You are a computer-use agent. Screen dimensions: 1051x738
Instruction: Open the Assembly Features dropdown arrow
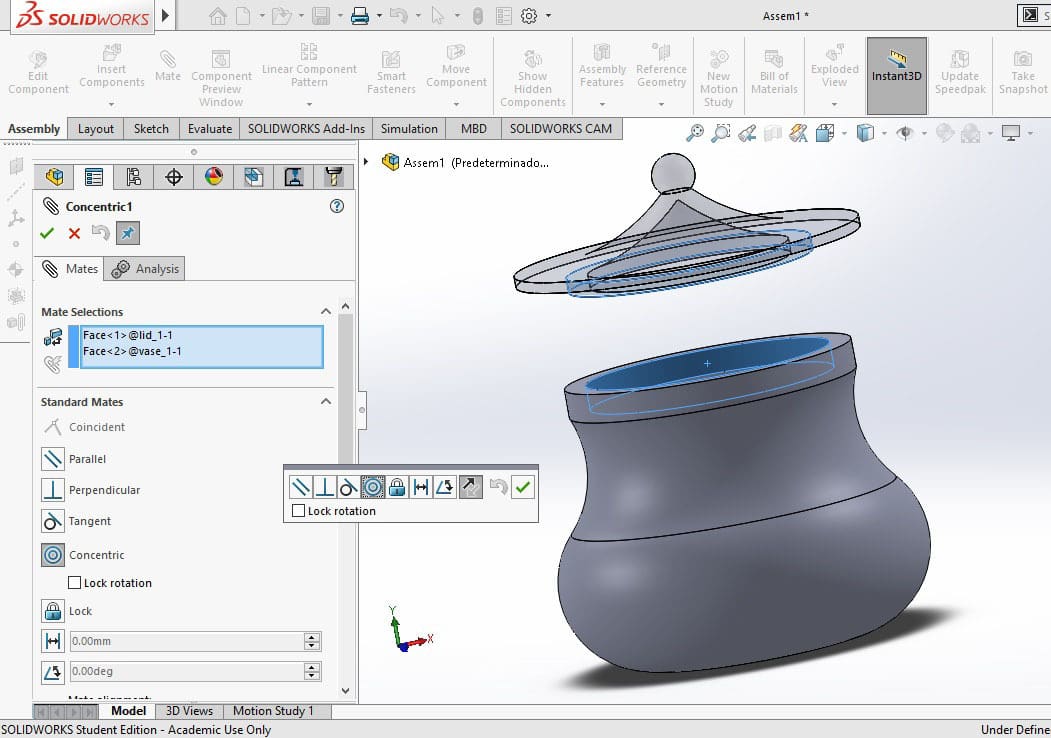click(602, 104)
